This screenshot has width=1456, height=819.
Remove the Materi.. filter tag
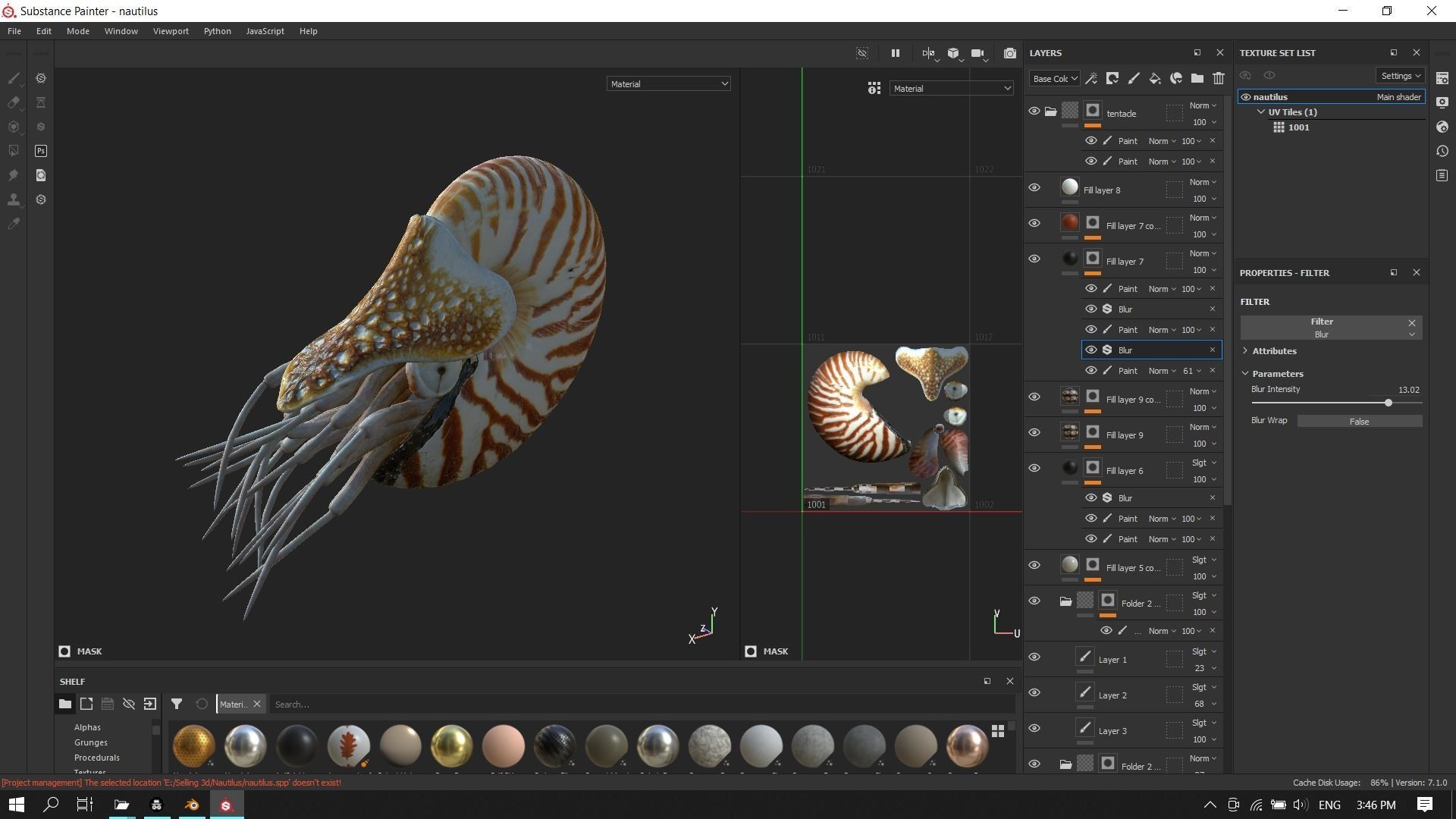257,704
